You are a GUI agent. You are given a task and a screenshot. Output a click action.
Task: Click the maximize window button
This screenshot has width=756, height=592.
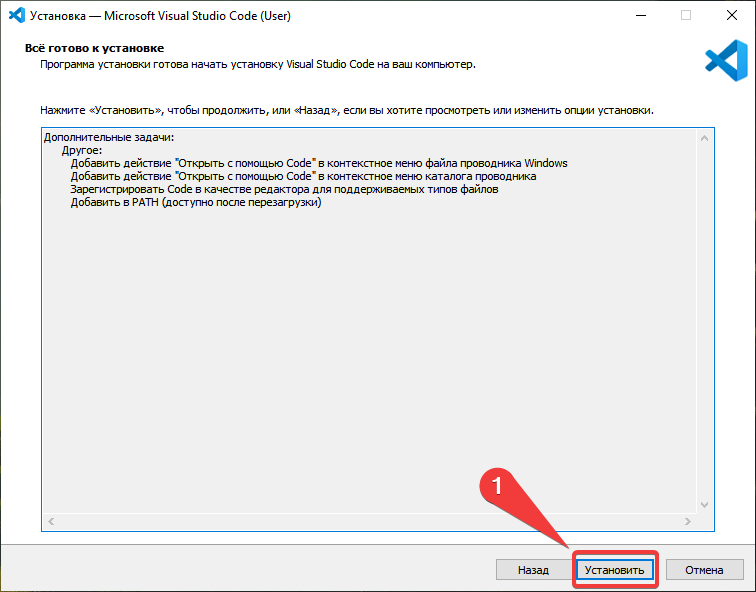[686, 15]
